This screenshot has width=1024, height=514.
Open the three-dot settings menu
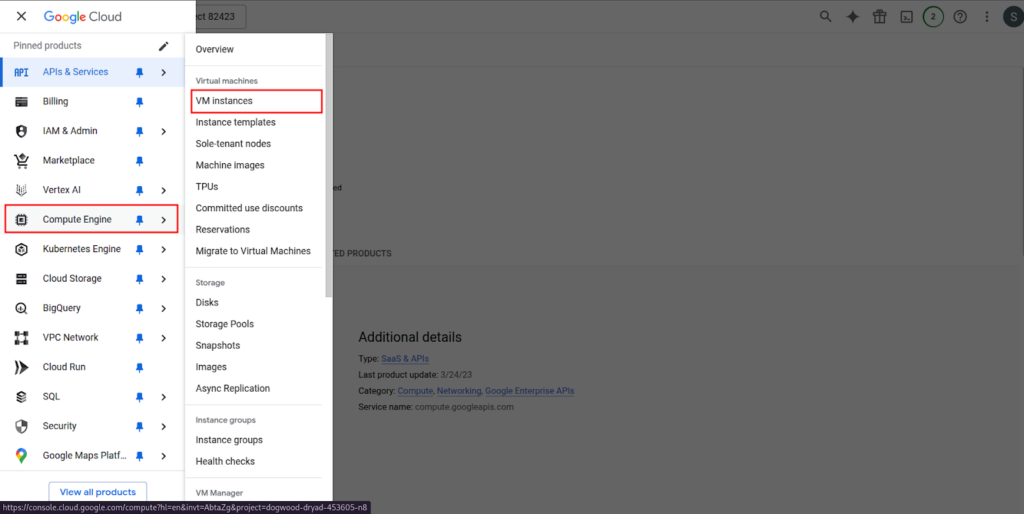(987, 17)
